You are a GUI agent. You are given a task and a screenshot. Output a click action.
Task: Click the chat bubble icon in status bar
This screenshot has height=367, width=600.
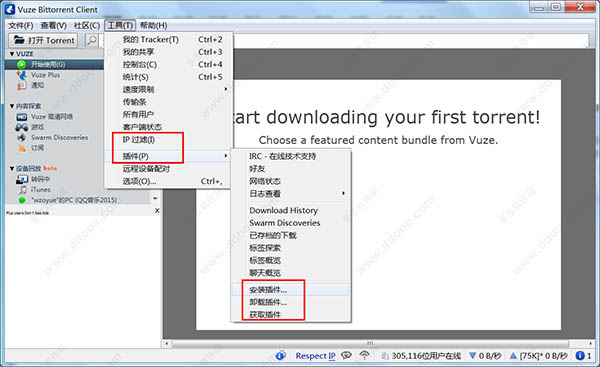tap(346, 356)
